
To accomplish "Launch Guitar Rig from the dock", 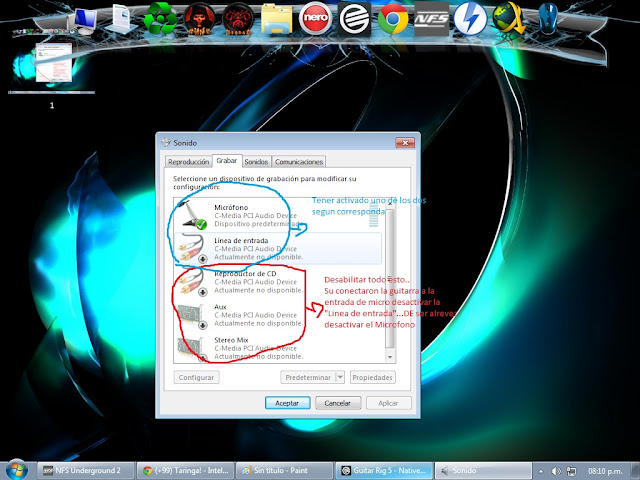I will (354, 18).
